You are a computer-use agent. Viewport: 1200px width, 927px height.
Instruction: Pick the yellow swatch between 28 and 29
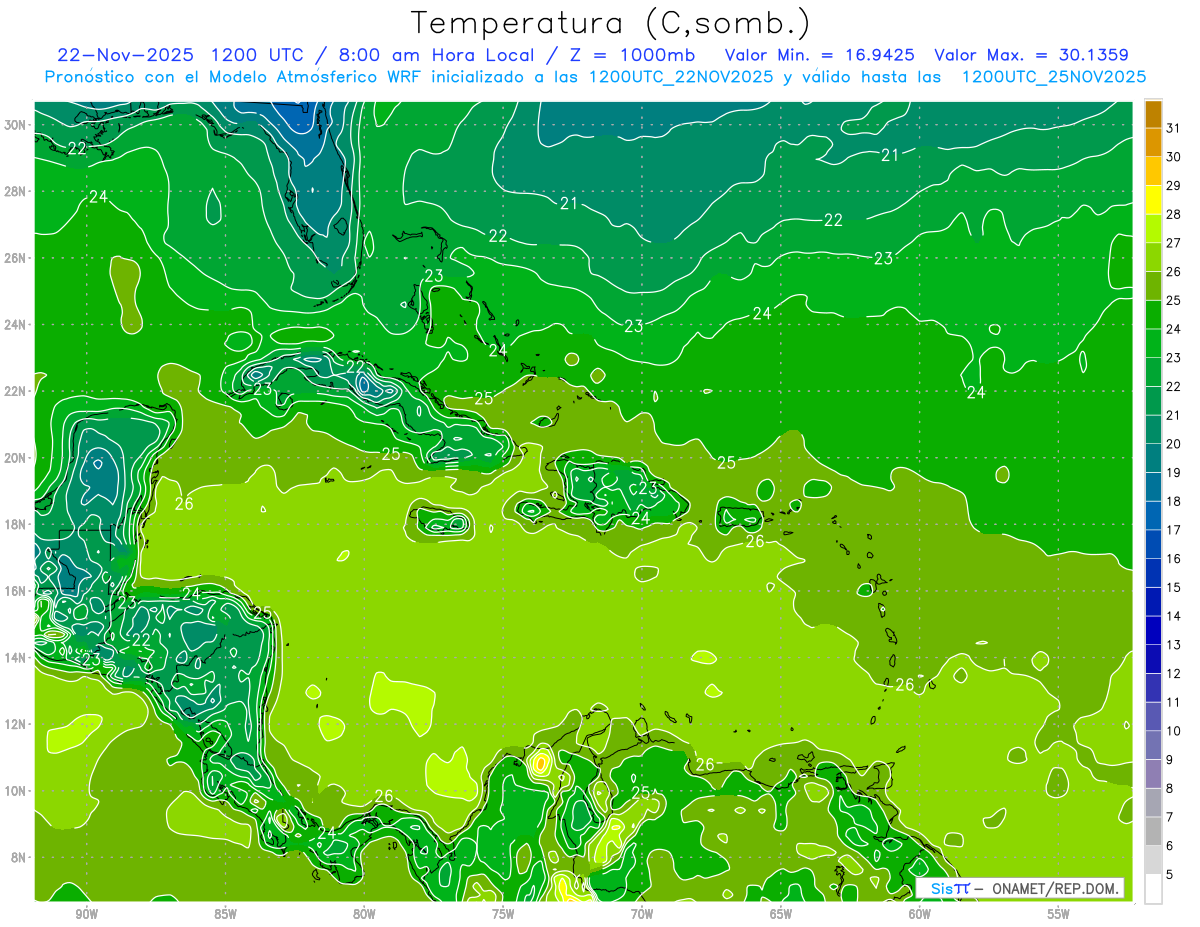pyautogui.click(x=1153, y=200)
